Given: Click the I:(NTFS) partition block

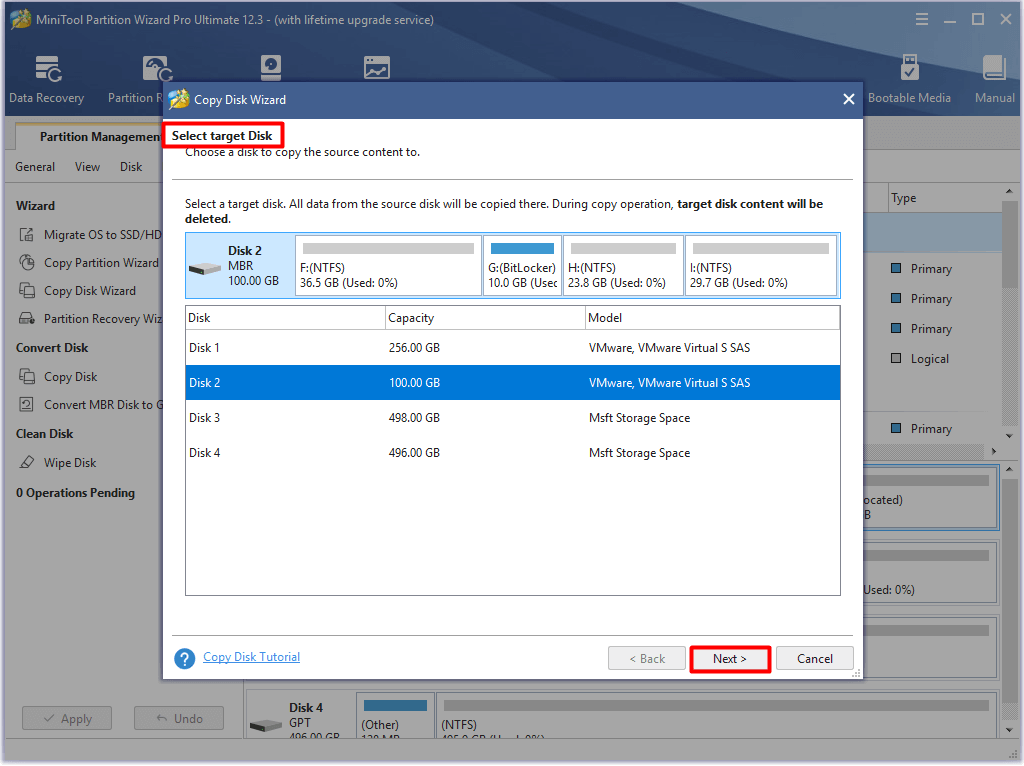Looking at the screenshot, I should tap(761, 266).
